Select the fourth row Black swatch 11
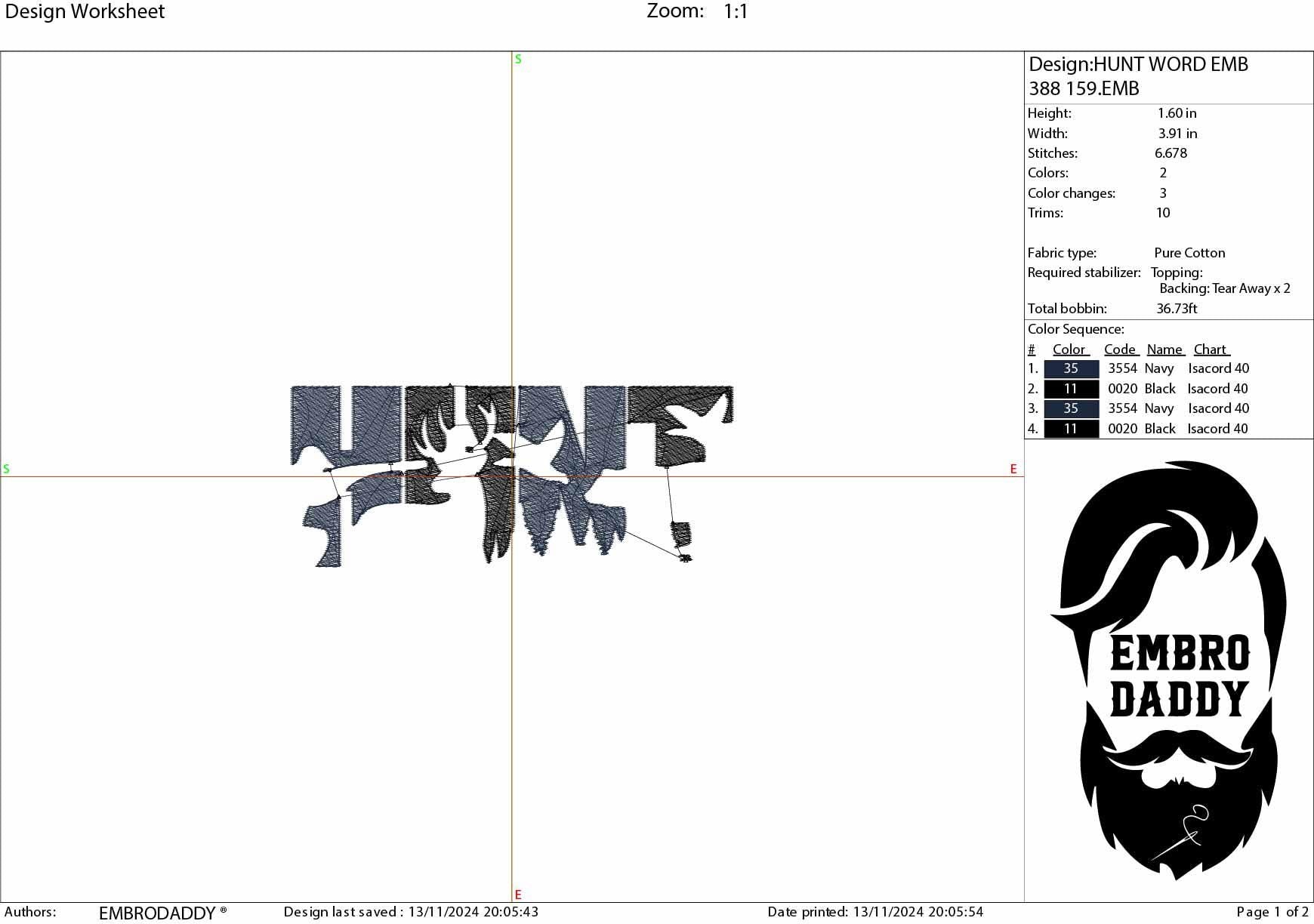Screen dimensions: 1314x924 [1071, 429]
